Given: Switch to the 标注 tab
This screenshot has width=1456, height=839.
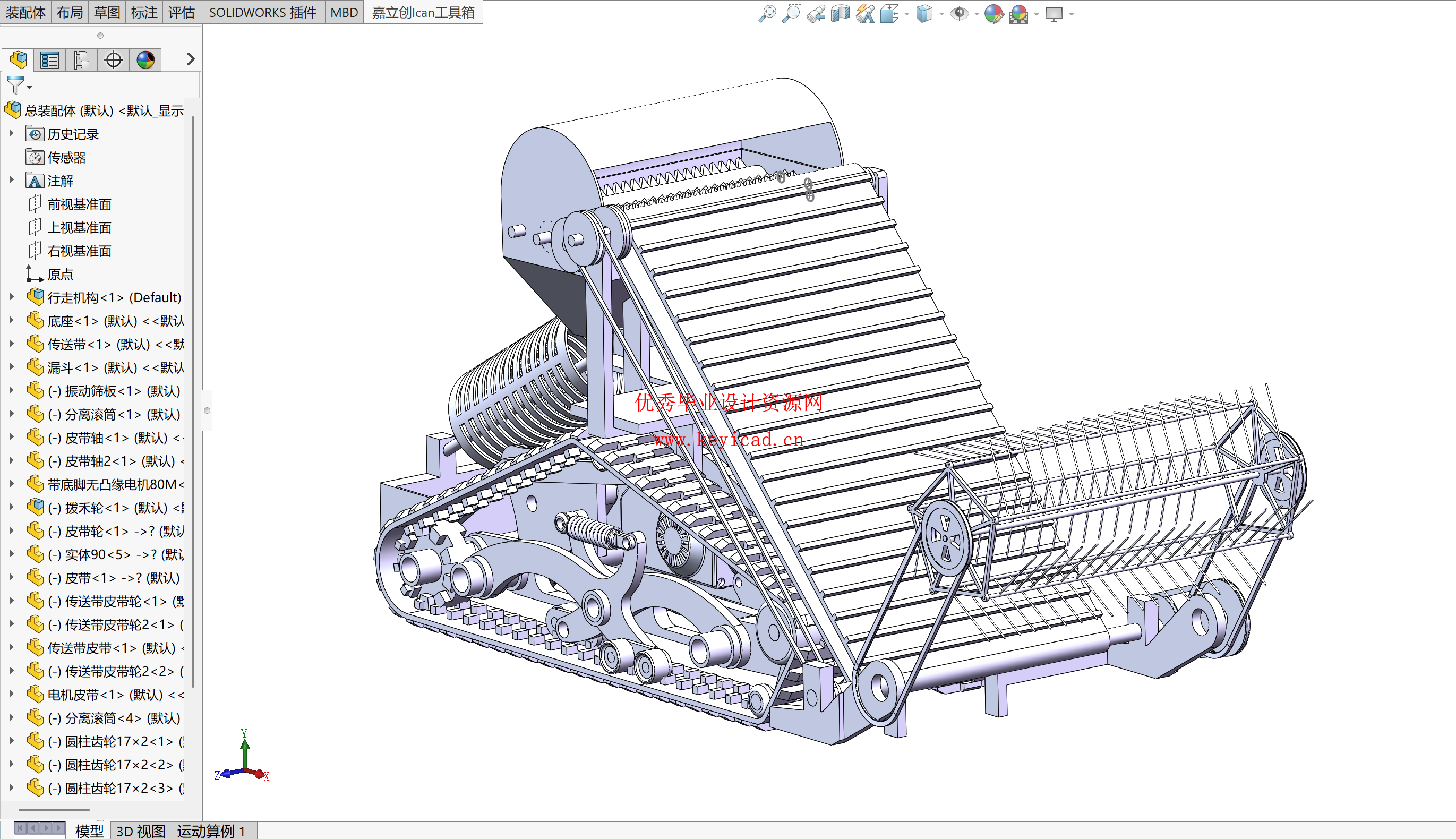Looking at the screenshot, I should [143, 12].
